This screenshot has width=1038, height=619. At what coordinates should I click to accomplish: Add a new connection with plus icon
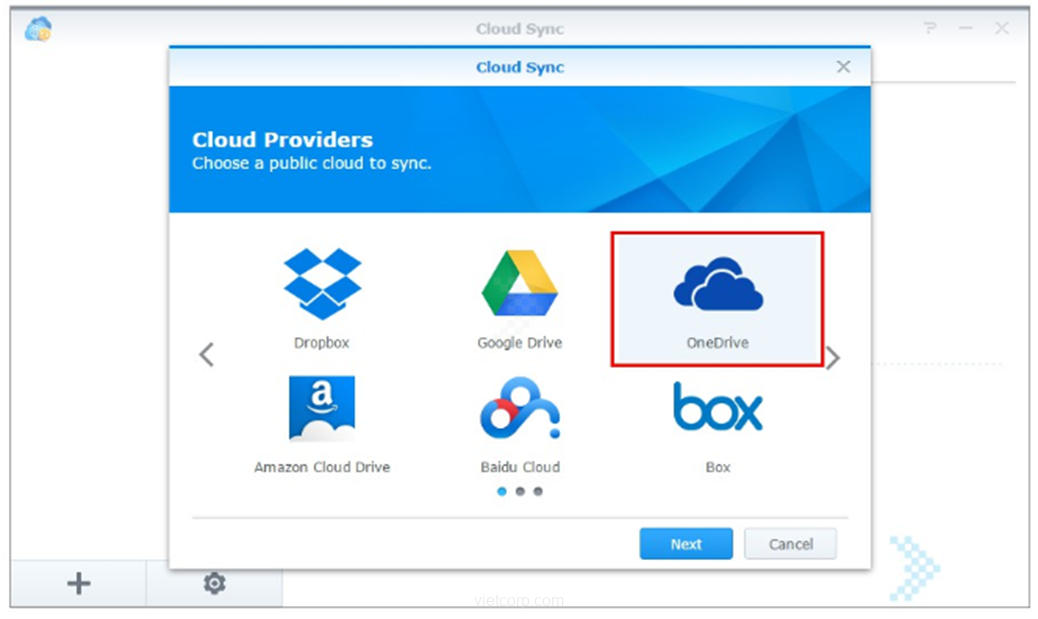pos(78,584)
